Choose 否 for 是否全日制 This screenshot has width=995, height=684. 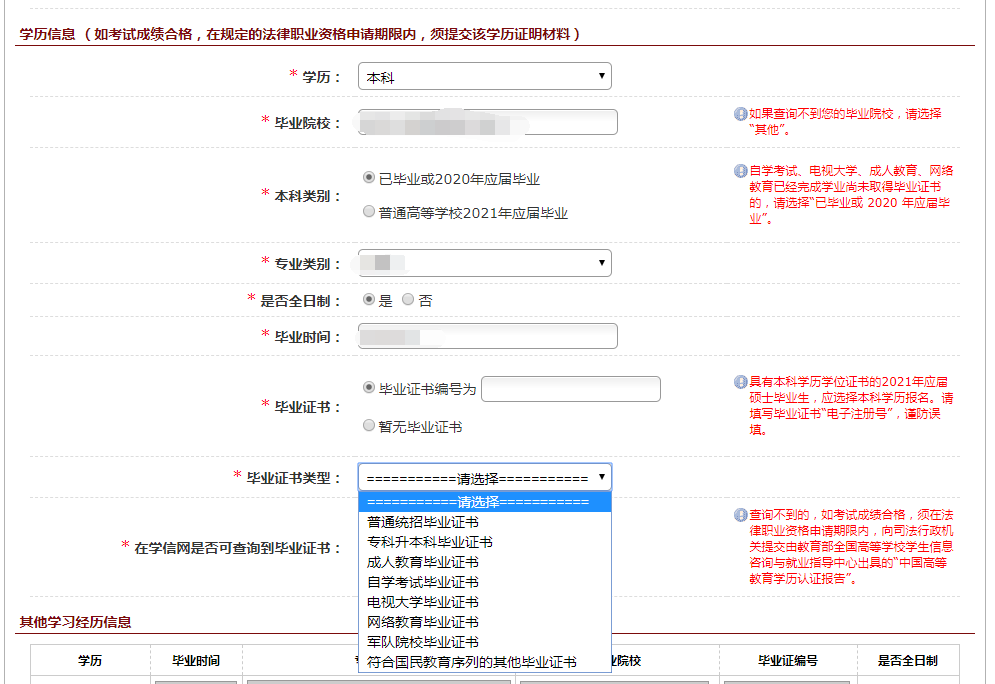408,299
